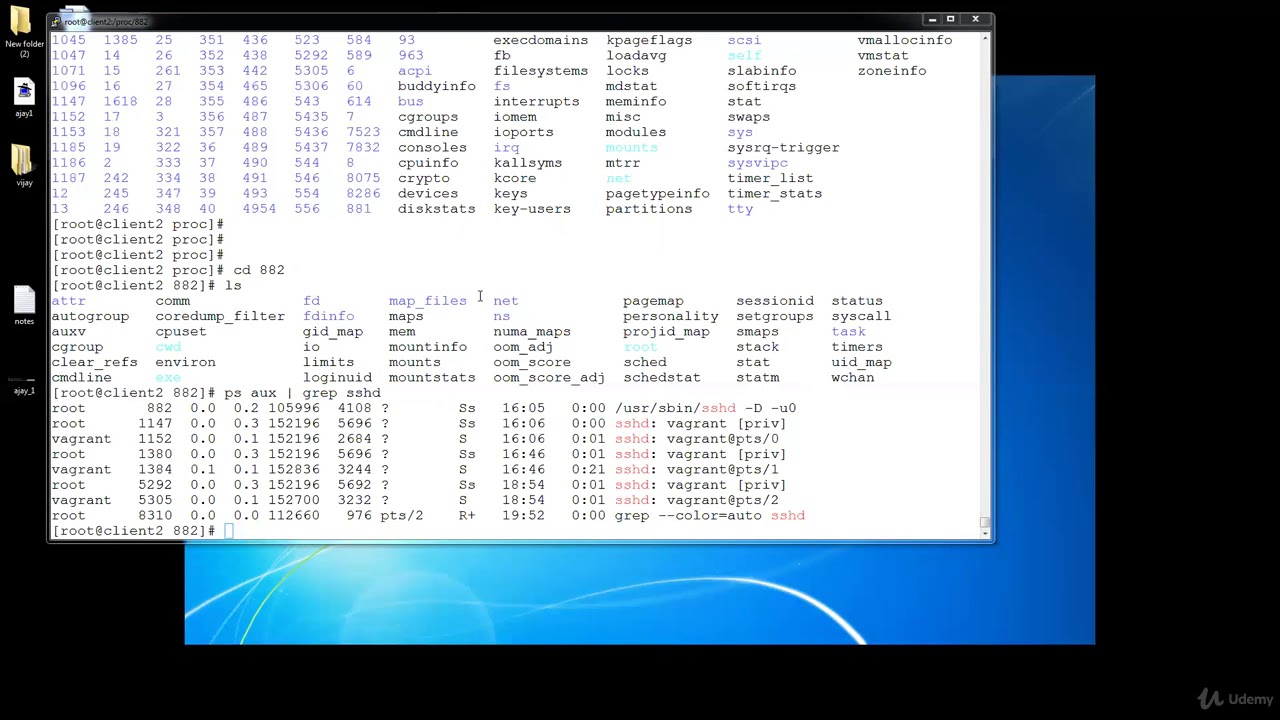Click the 'pagetypeinfo' entry
The width and height of the screenshot is (1280, 720).
[657, 193]
